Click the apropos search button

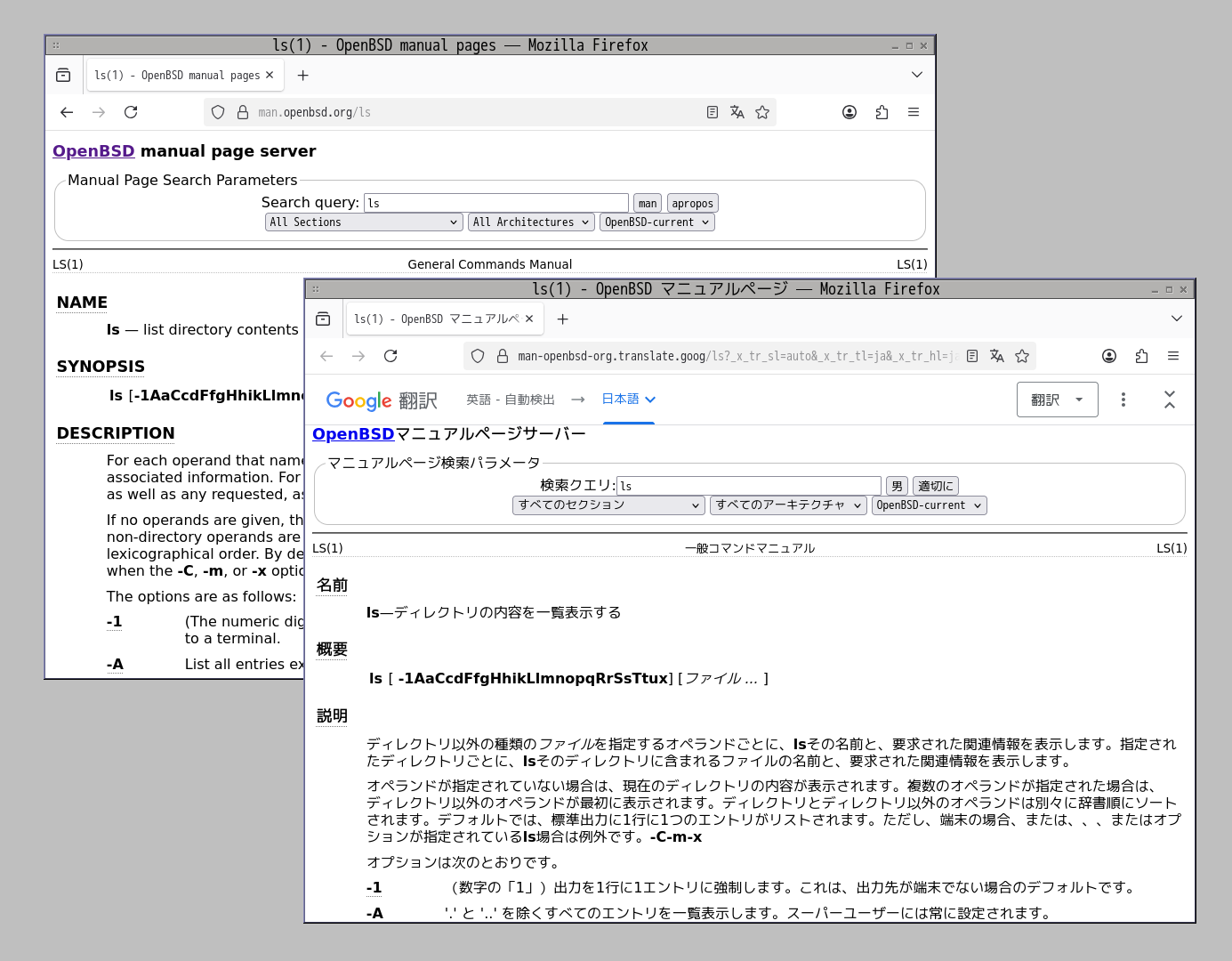(x=692, y=203)
